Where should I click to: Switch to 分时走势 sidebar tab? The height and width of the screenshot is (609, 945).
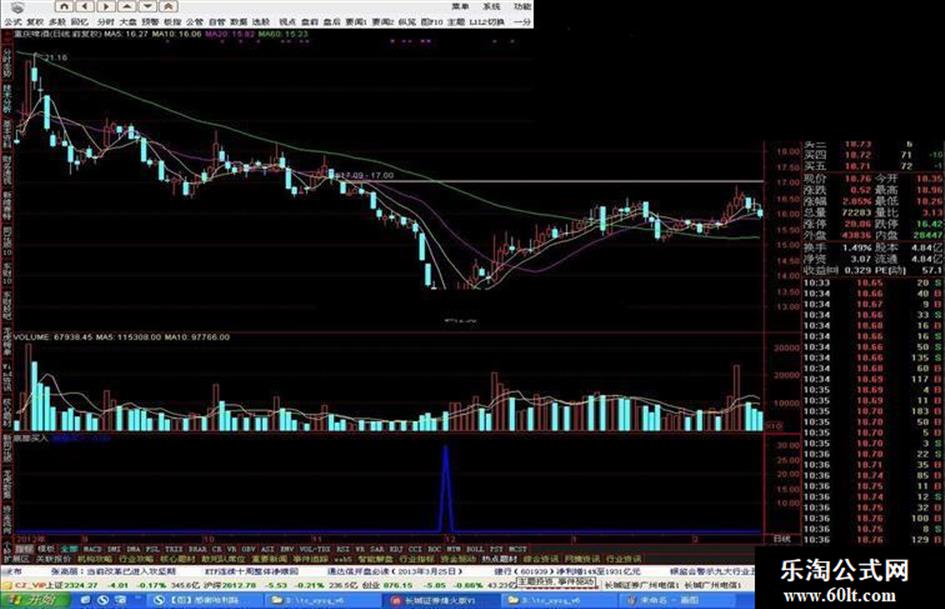pos(7,64)
